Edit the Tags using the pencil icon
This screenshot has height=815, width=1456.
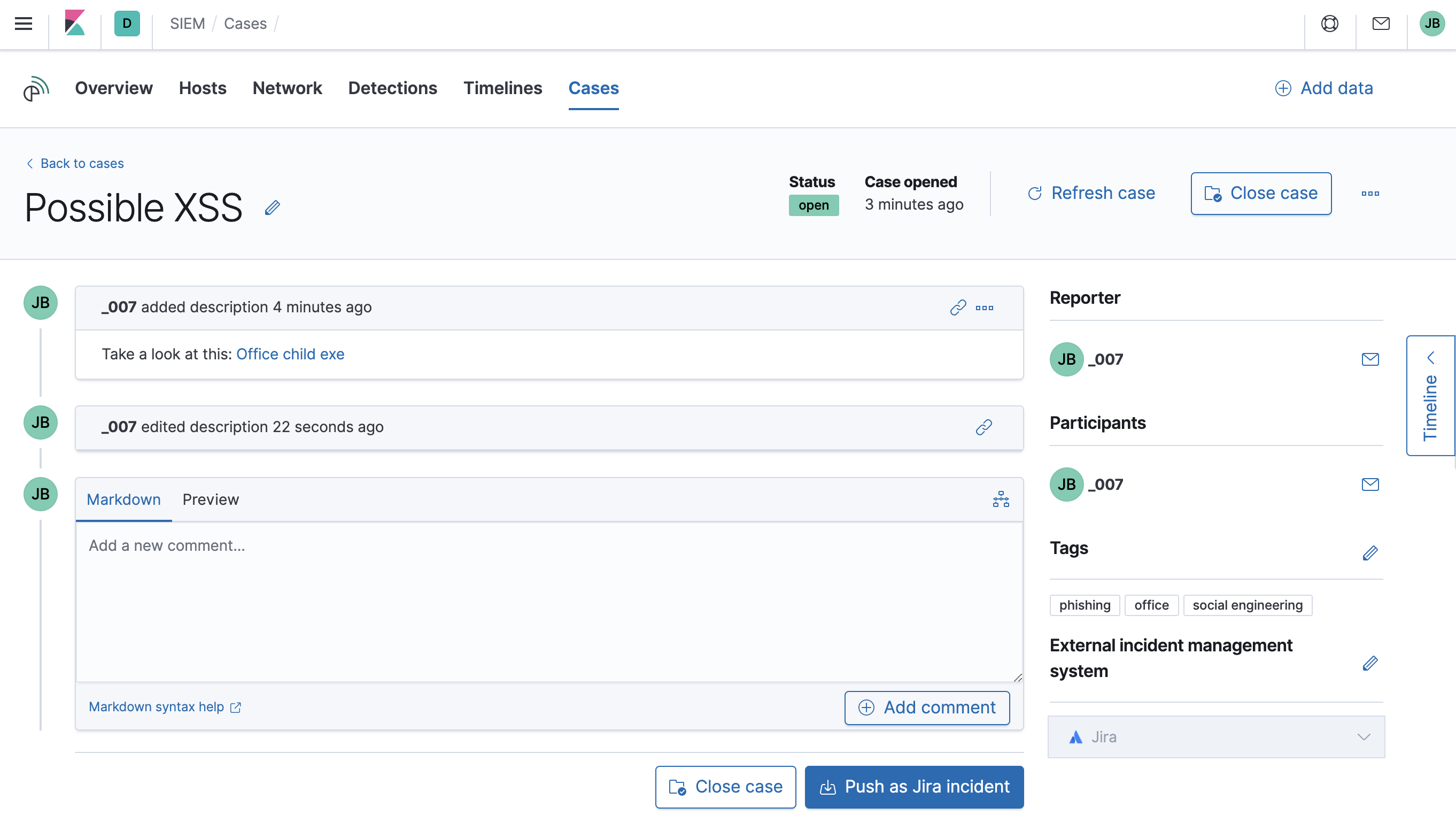(1370, 553)
